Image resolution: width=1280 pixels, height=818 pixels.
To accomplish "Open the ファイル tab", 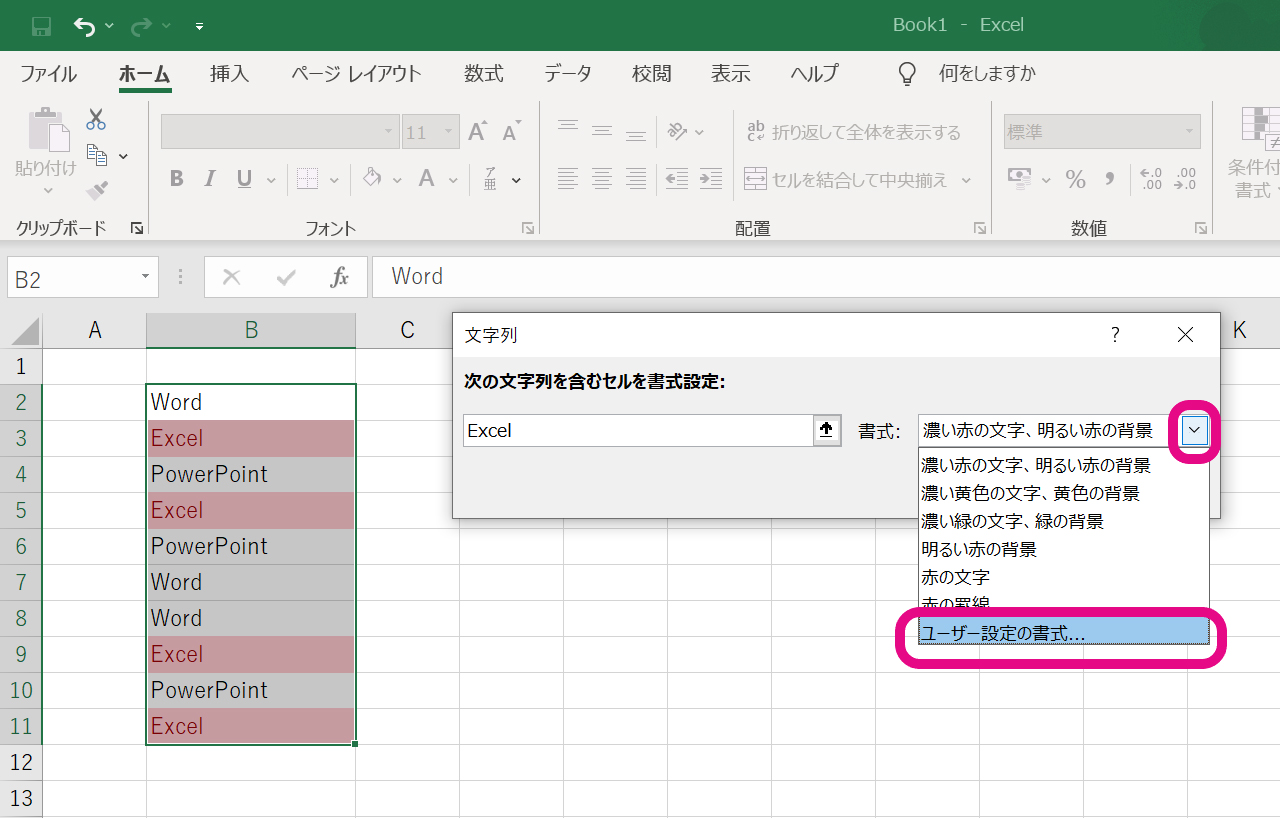I will pos(48,74).
